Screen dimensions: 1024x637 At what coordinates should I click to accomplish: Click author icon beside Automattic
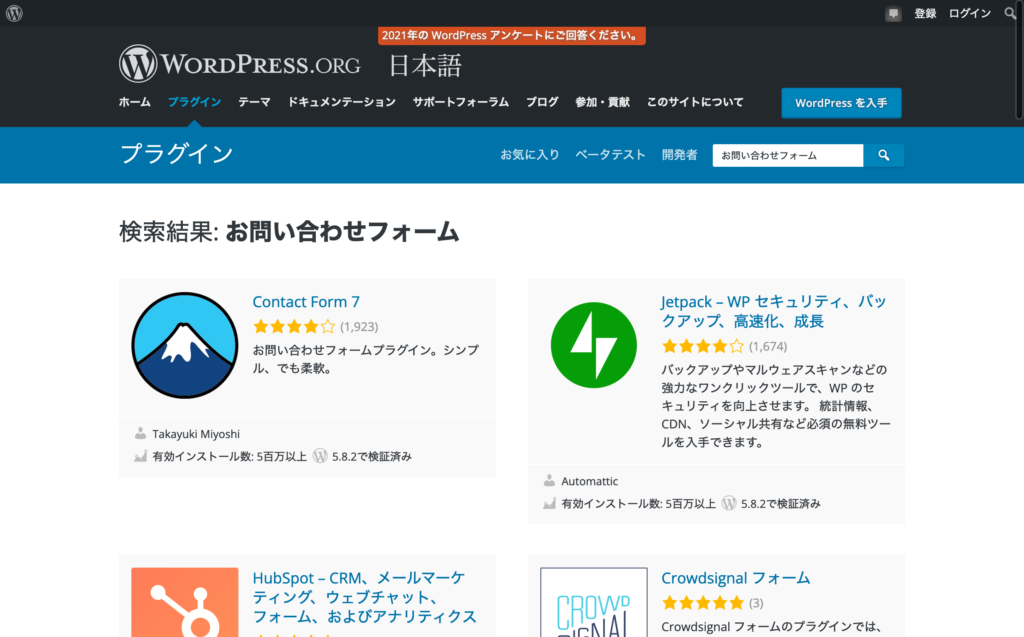pyautogui.click(x=549, y=480)
